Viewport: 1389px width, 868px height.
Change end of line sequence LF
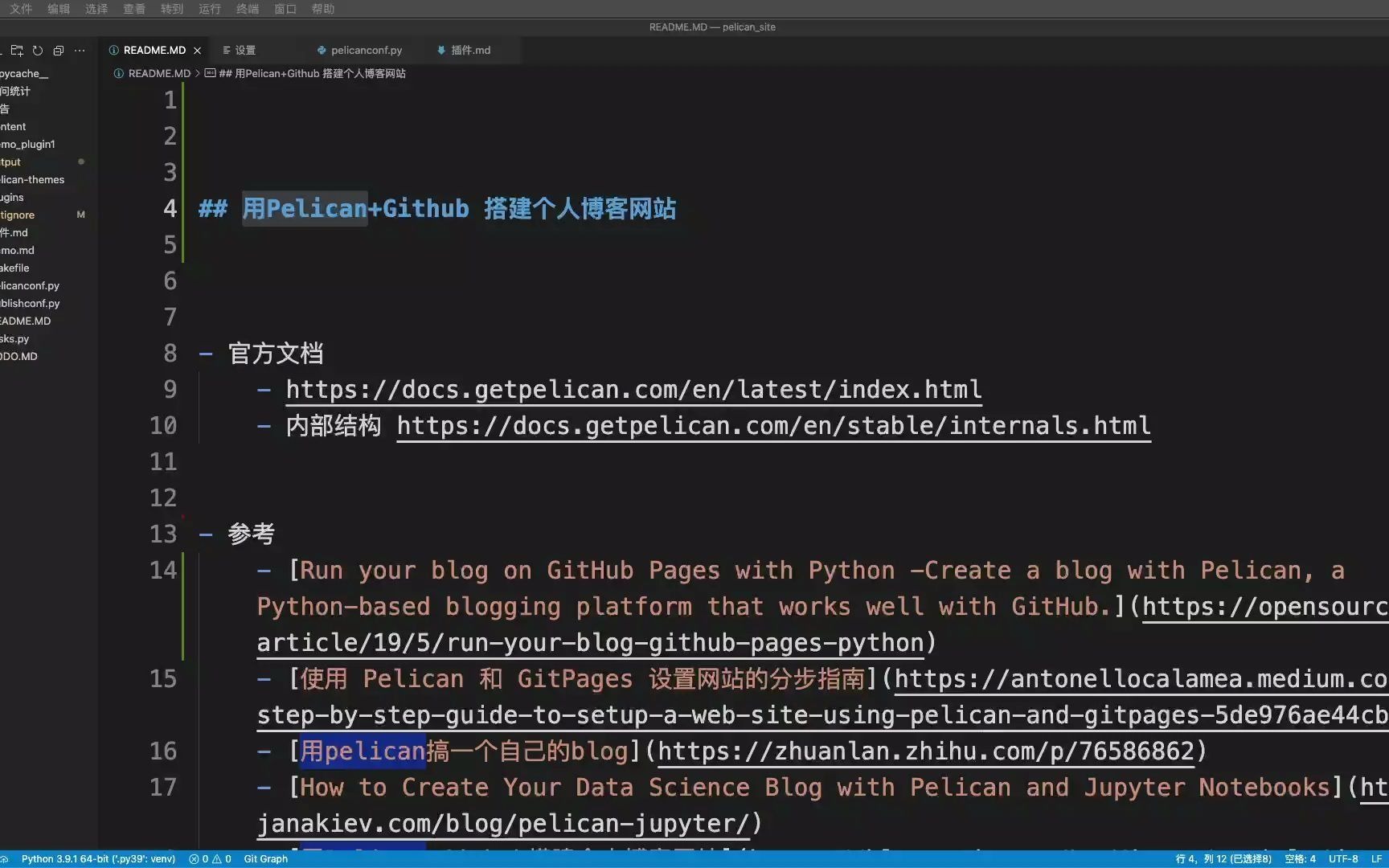click(x=1376, y=858)
